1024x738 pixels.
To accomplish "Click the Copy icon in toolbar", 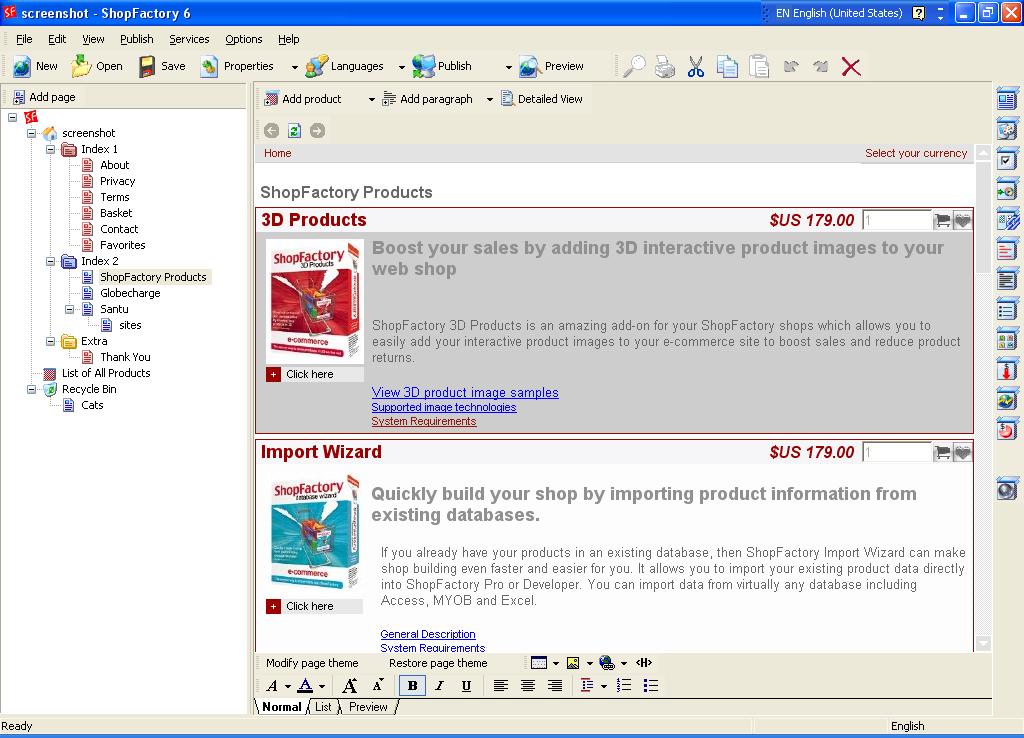I will tap(727, 67).
